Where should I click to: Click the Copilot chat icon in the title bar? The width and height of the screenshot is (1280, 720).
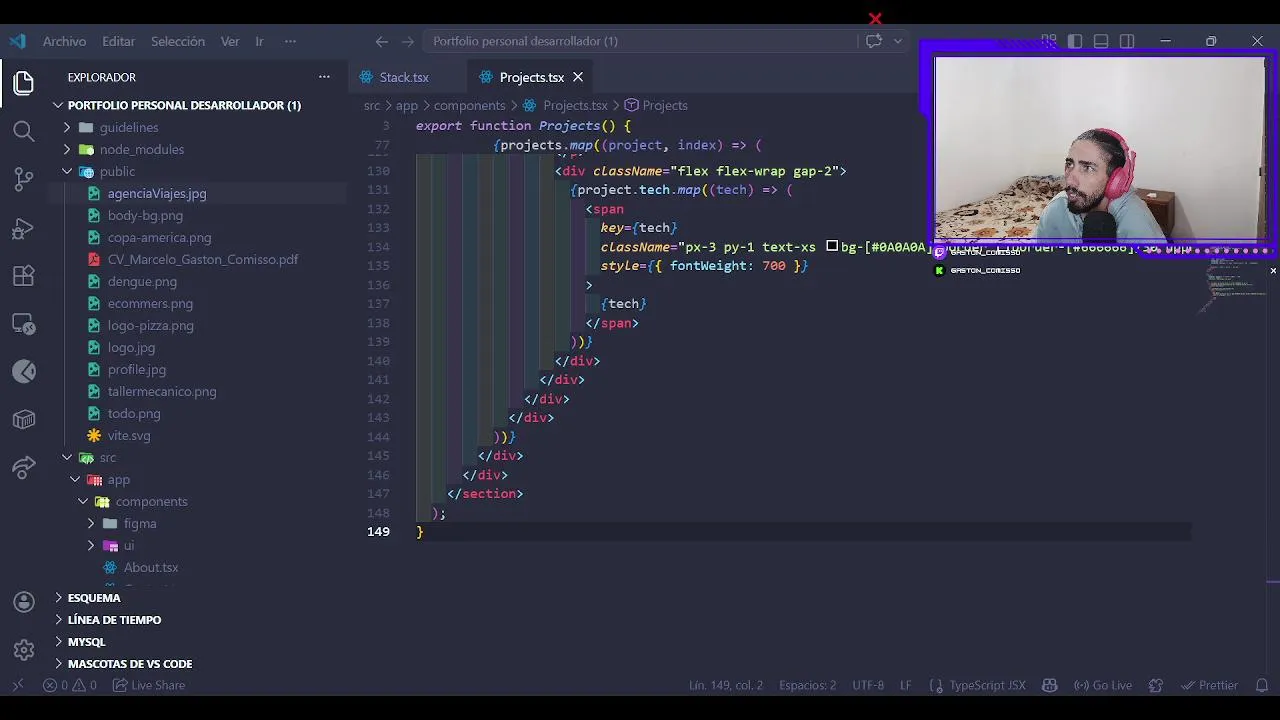coord(874,41)
